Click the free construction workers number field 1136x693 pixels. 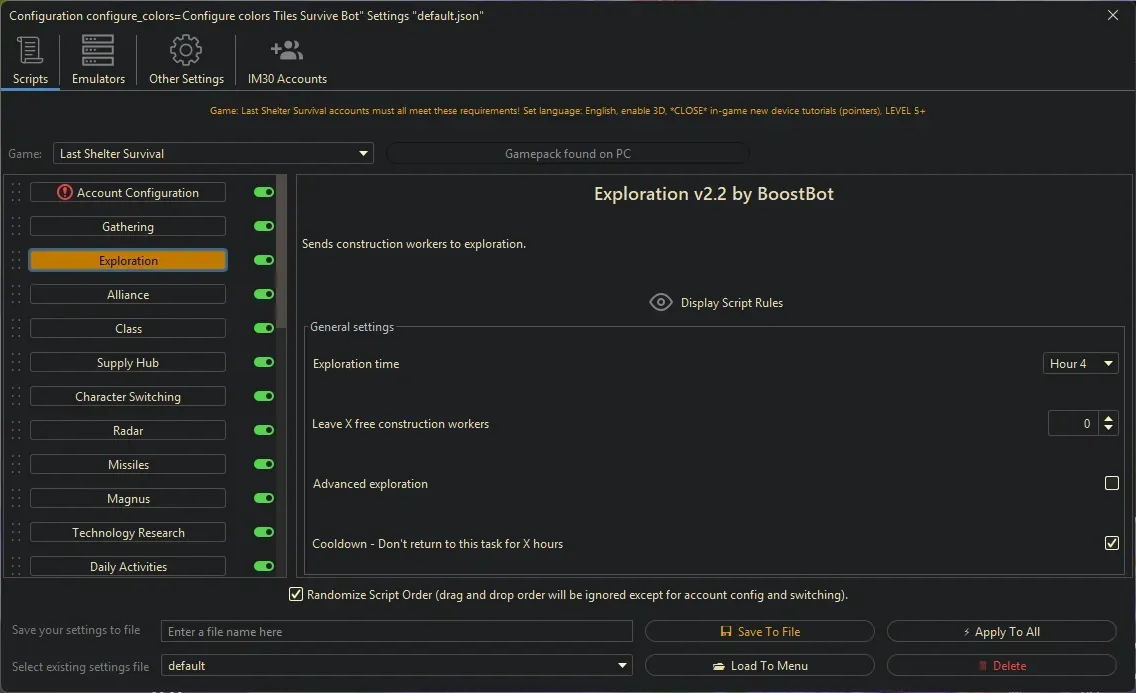[x=1073, y=424]
